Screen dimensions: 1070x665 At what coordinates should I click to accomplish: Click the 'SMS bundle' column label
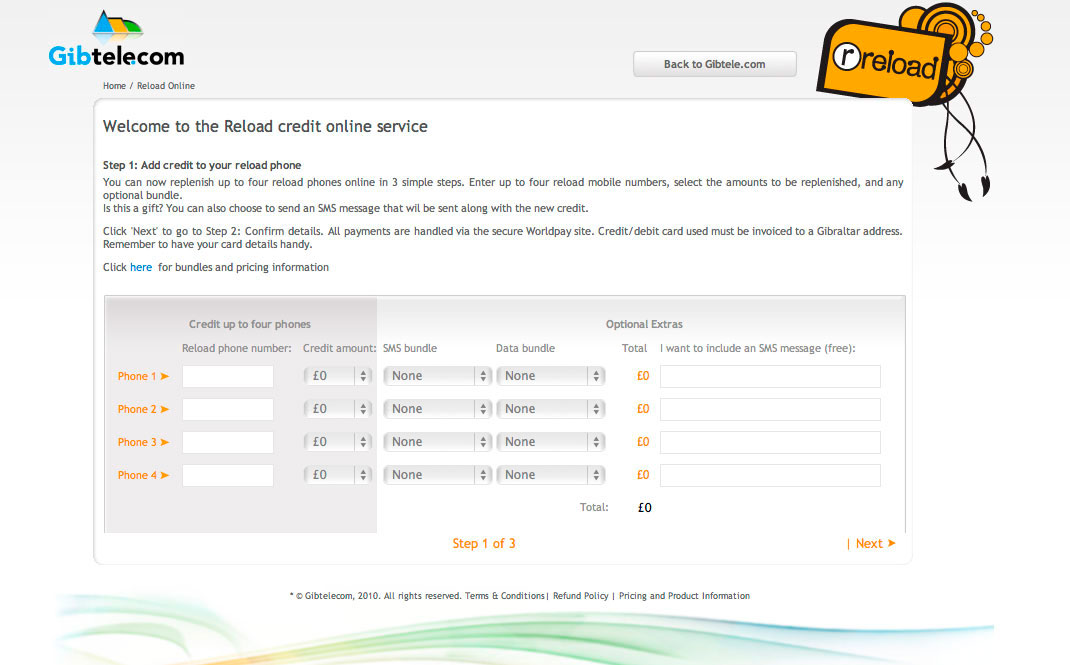409,349
